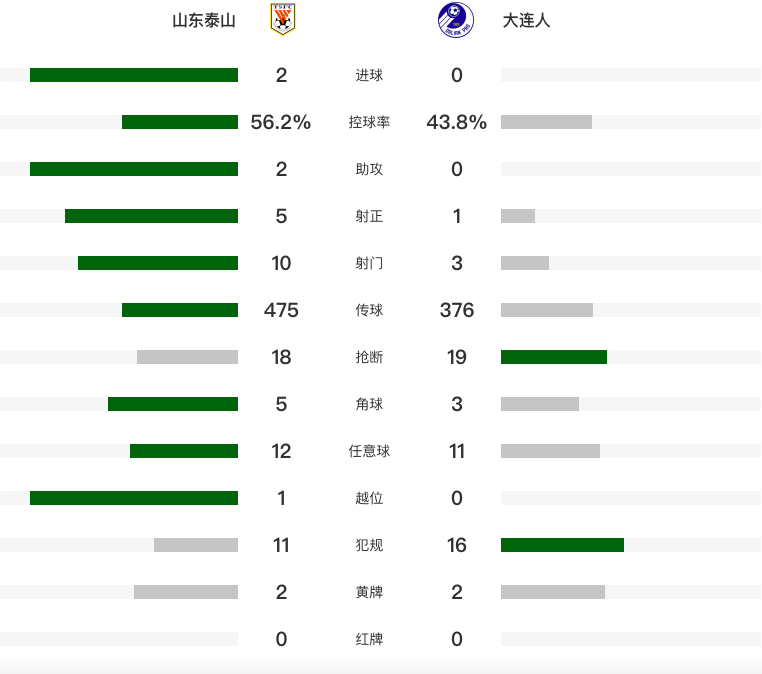Click the Shandong Taishan team crest
Screen dimensions: 762x674
pos(282,19)
